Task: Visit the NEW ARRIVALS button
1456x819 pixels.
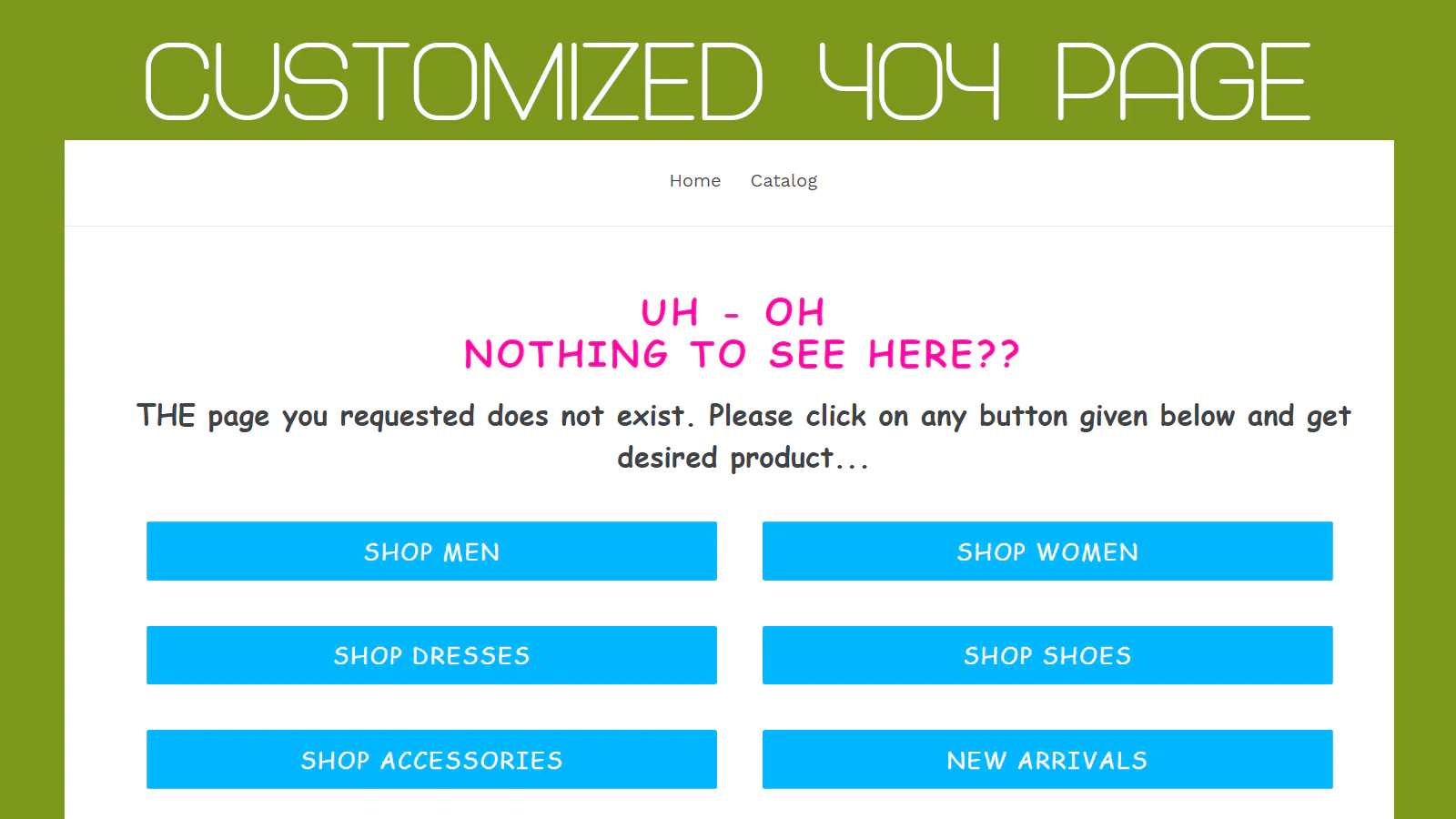Action: pyautogui.click(x=1046, y=760)
